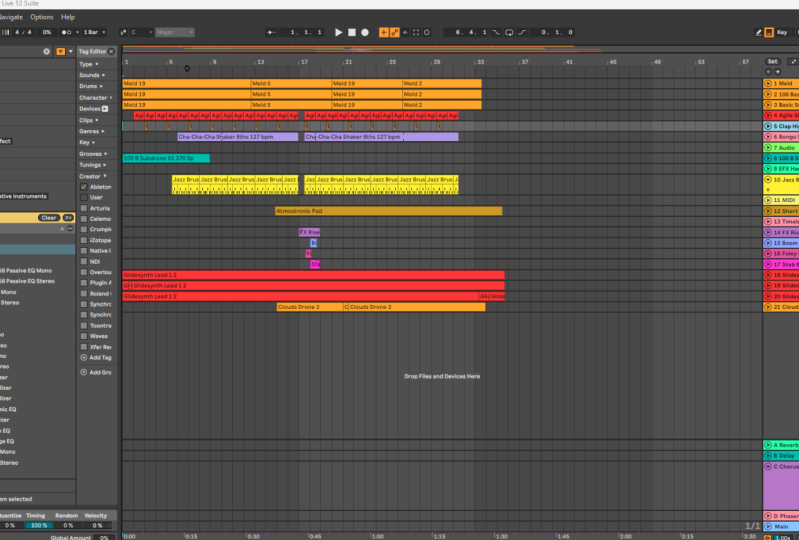Toggle the MIDI Arrangement Overdub plus button
799x540 pixels.
coord(384,32)
